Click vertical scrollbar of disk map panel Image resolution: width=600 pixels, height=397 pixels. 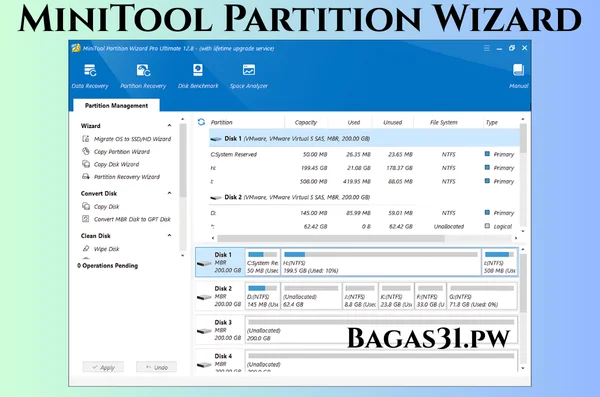523,283
